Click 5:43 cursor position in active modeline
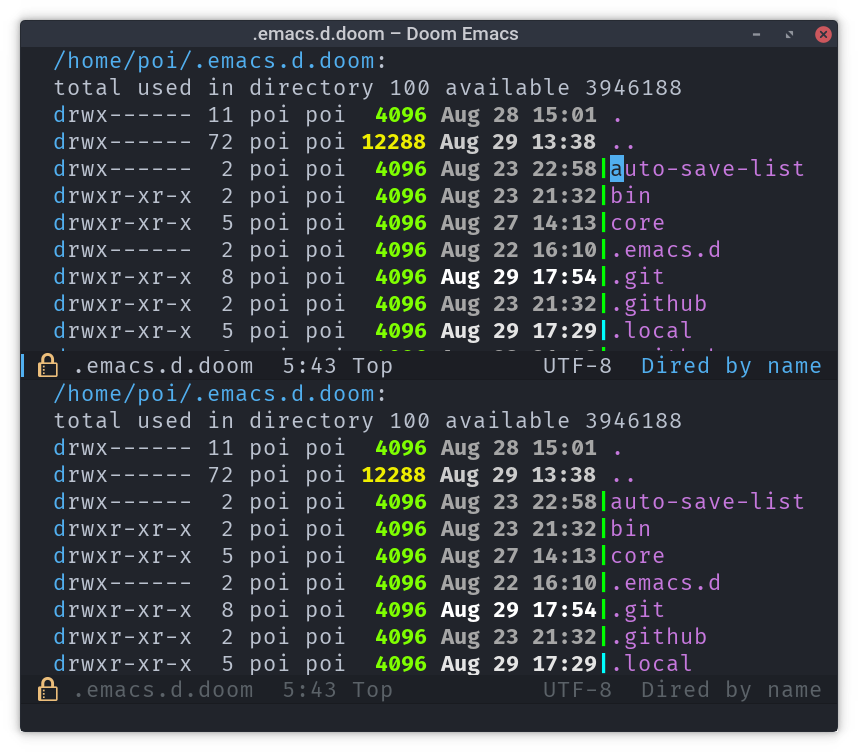Screen dimensions: 858x752 [x=309, y=366]
